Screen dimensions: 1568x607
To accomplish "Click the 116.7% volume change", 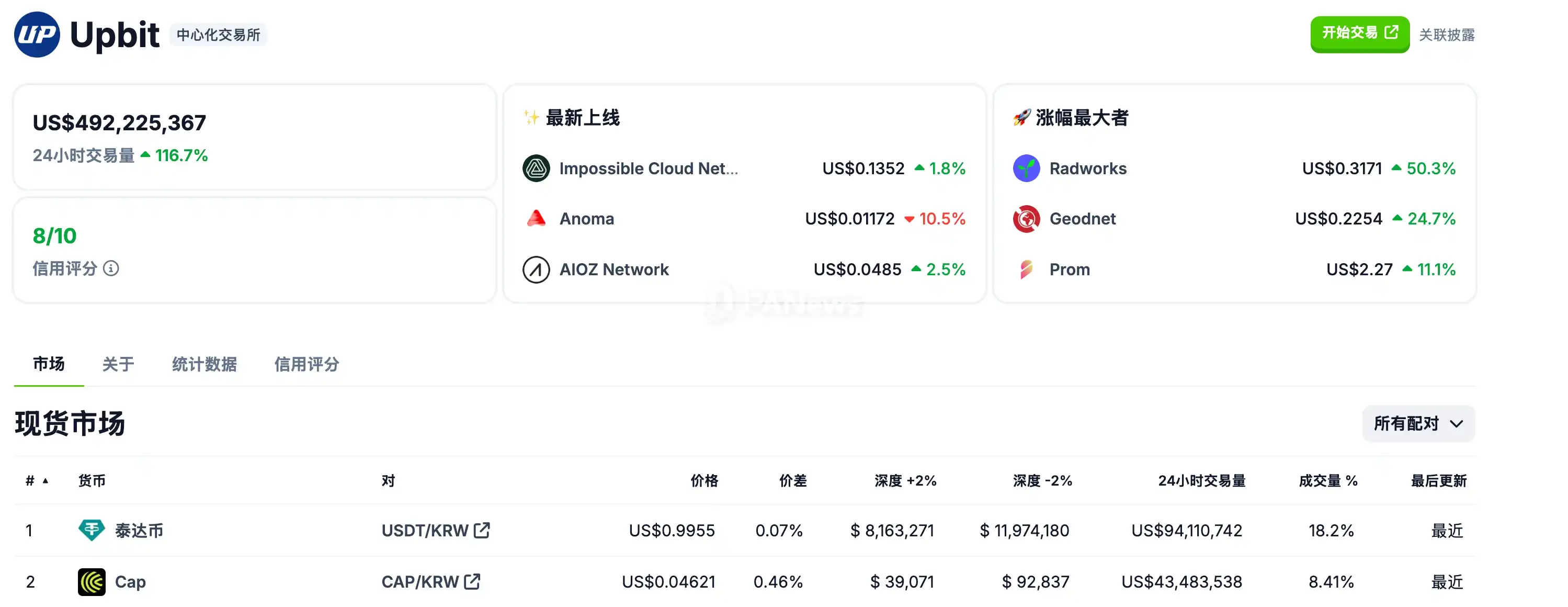I will pyautogui.click(x=181, y=156).
